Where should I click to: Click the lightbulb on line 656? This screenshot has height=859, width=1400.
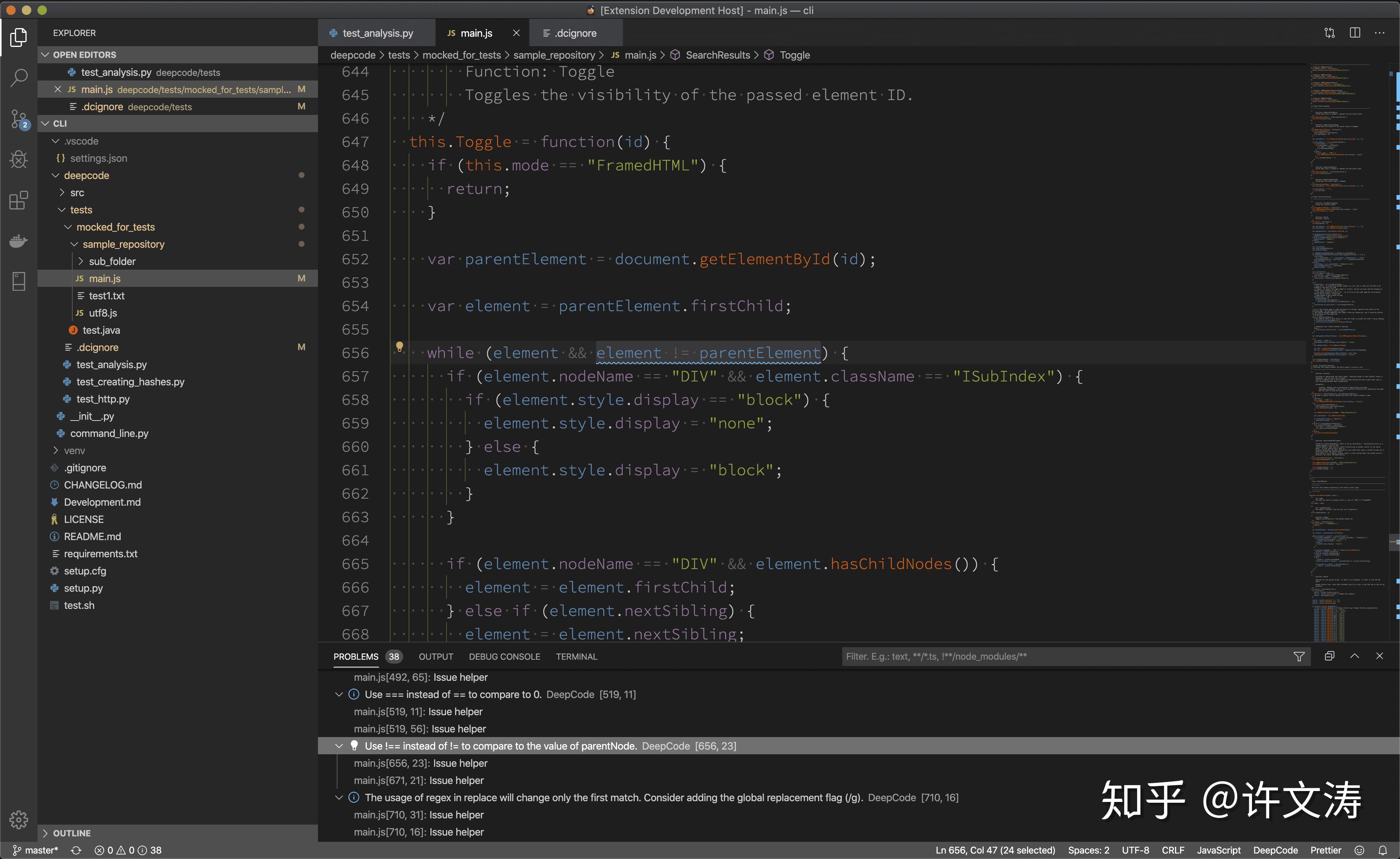coord(400,347)
